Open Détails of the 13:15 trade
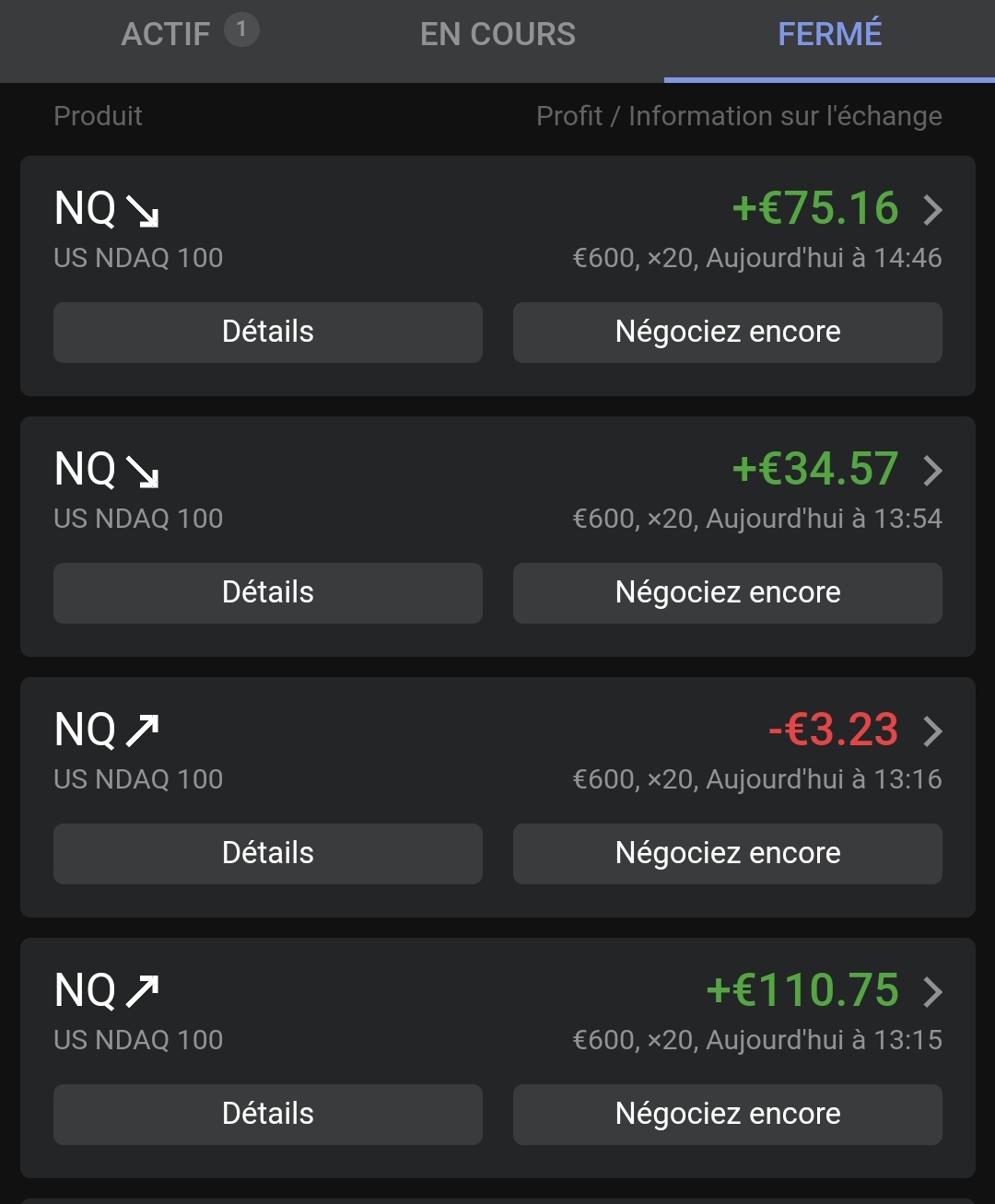 click(268, 1114)
